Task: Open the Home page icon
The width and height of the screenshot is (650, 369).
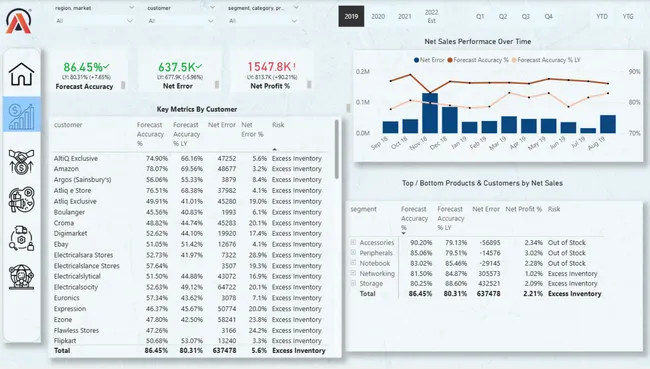Action: tap(22, 74)
